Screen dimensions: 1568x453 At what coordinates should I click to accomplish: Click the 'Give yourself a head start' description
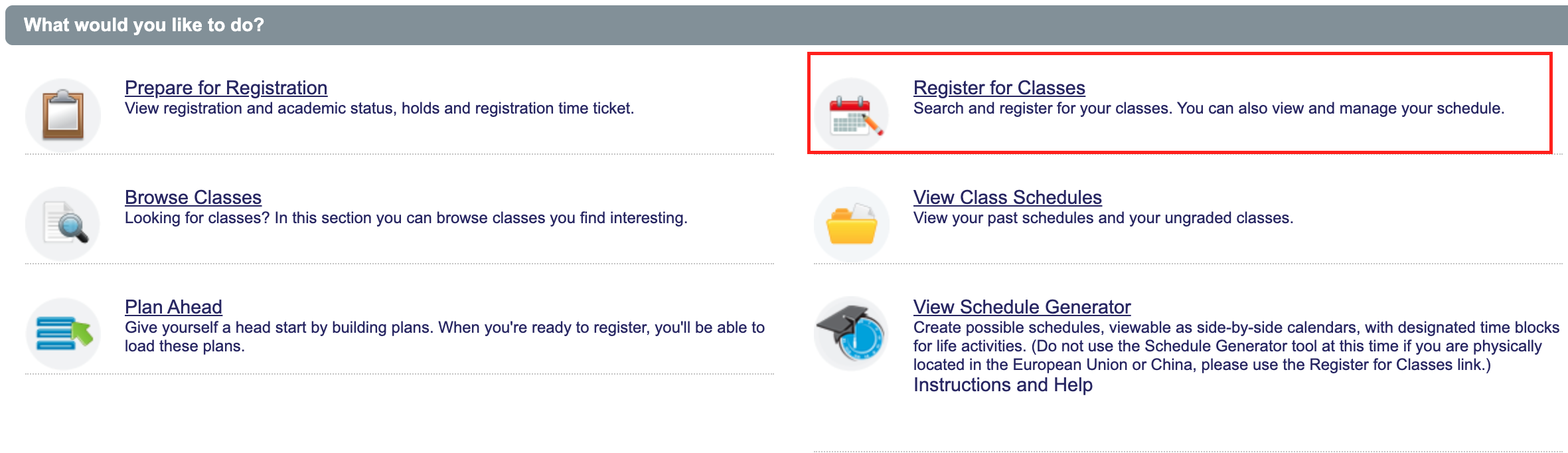445,337
